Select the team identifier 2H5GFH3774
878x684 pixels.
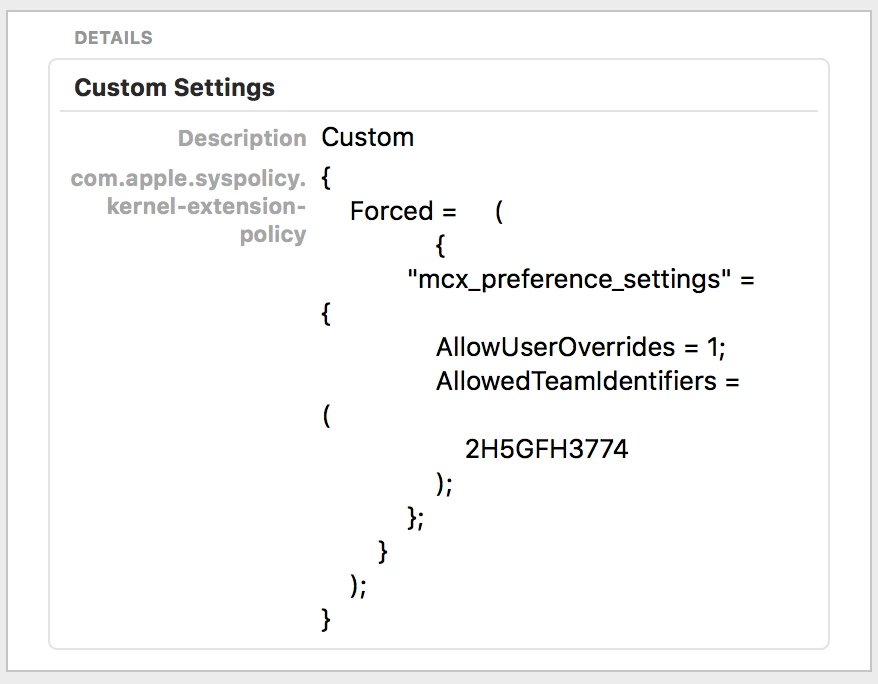(x=547, y=449)
